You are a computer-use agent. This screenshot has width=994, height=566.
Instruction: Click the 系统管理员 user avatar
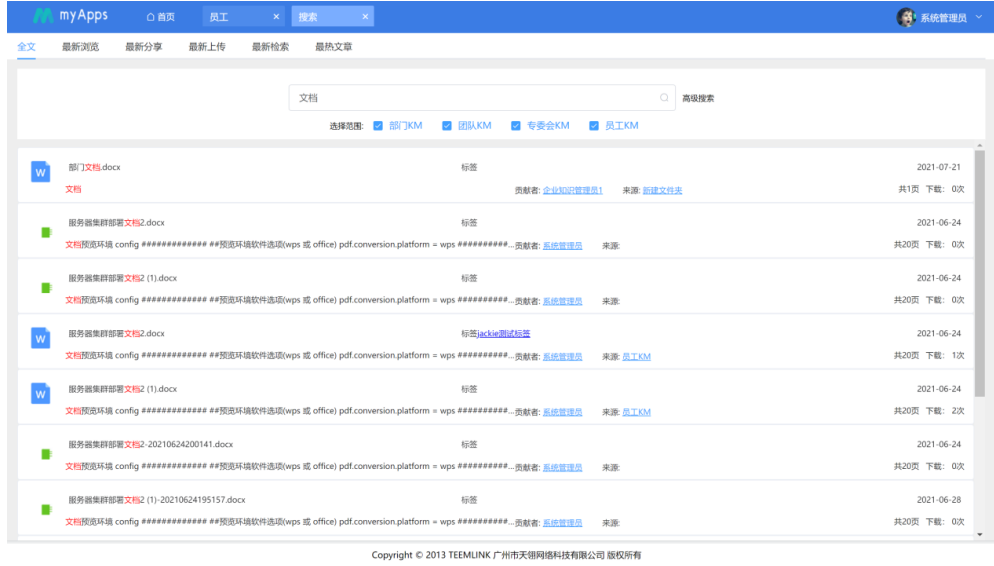[x=905, y=17]
